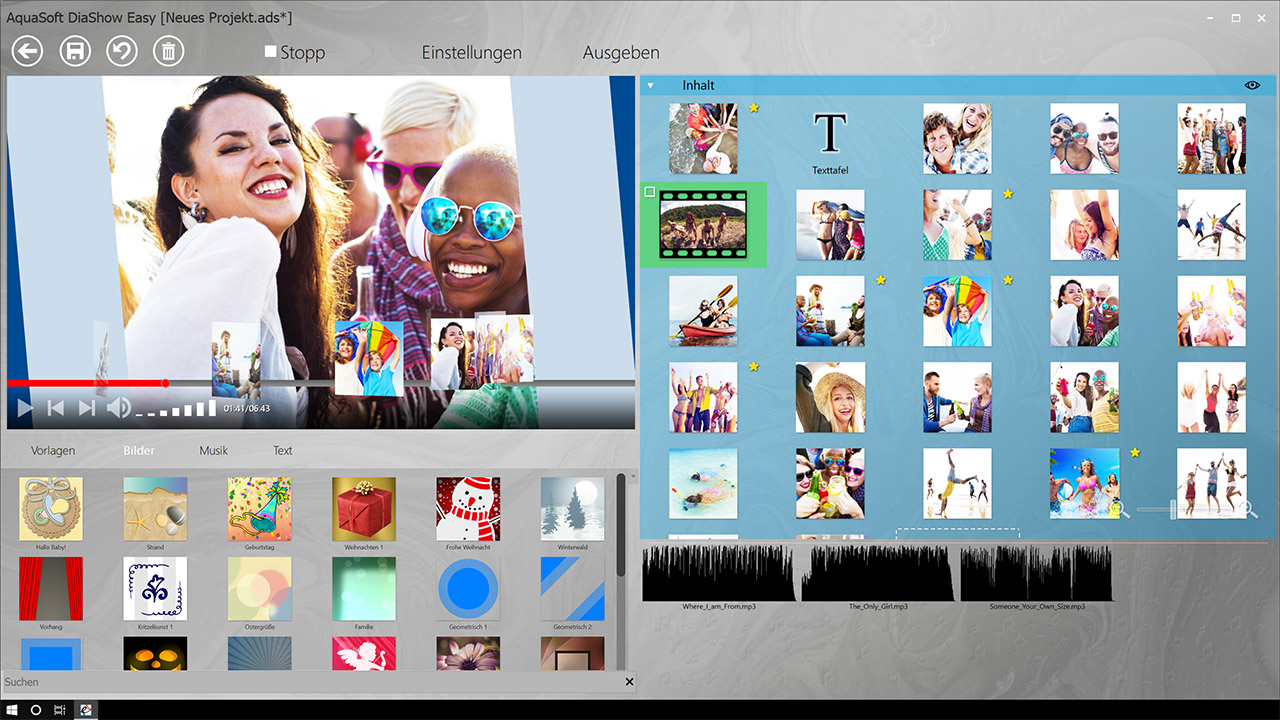1280x720 pixels.
Task: Skip to the previous slide
Action: point(56,408)
